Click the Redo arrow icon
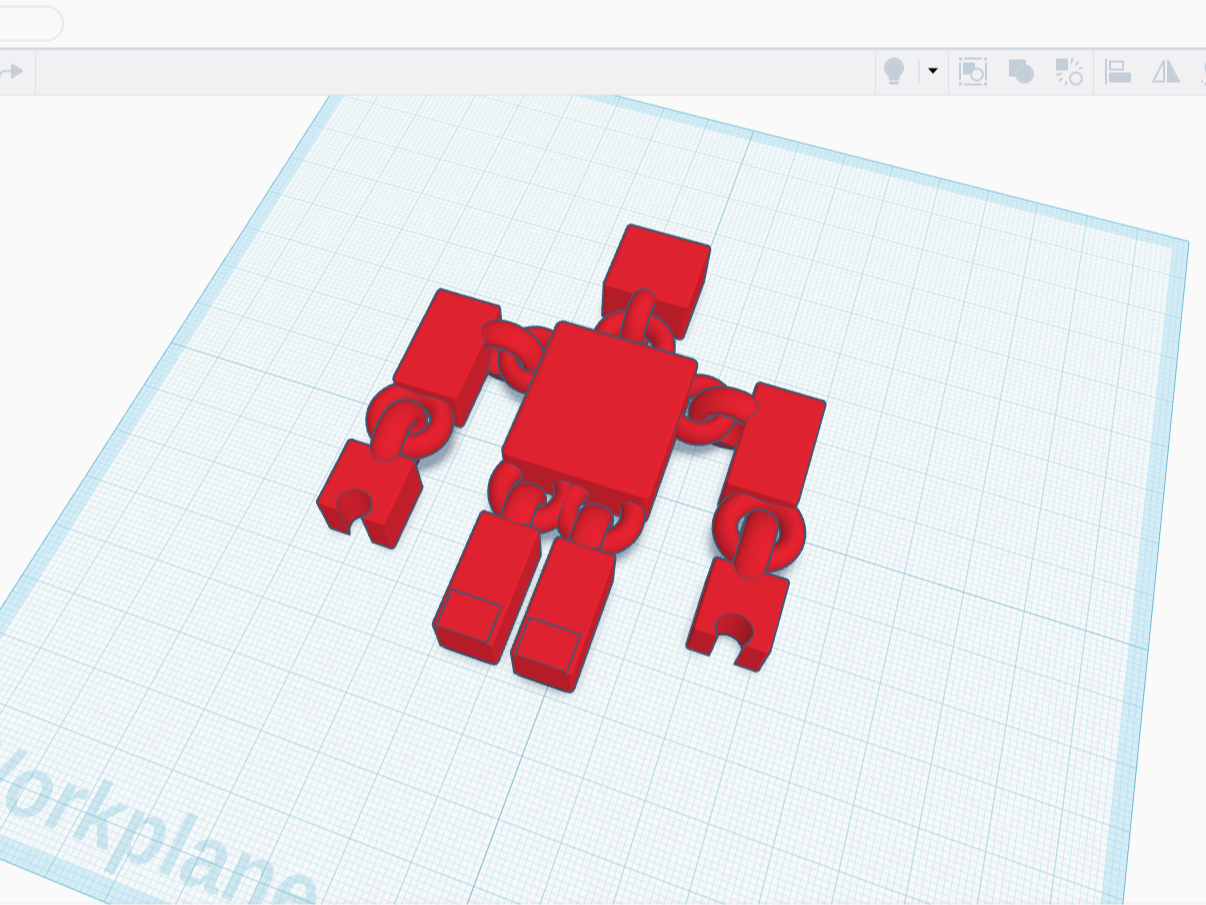The width and height of the screenshot is (1206, 905). (x=11, y=72)
